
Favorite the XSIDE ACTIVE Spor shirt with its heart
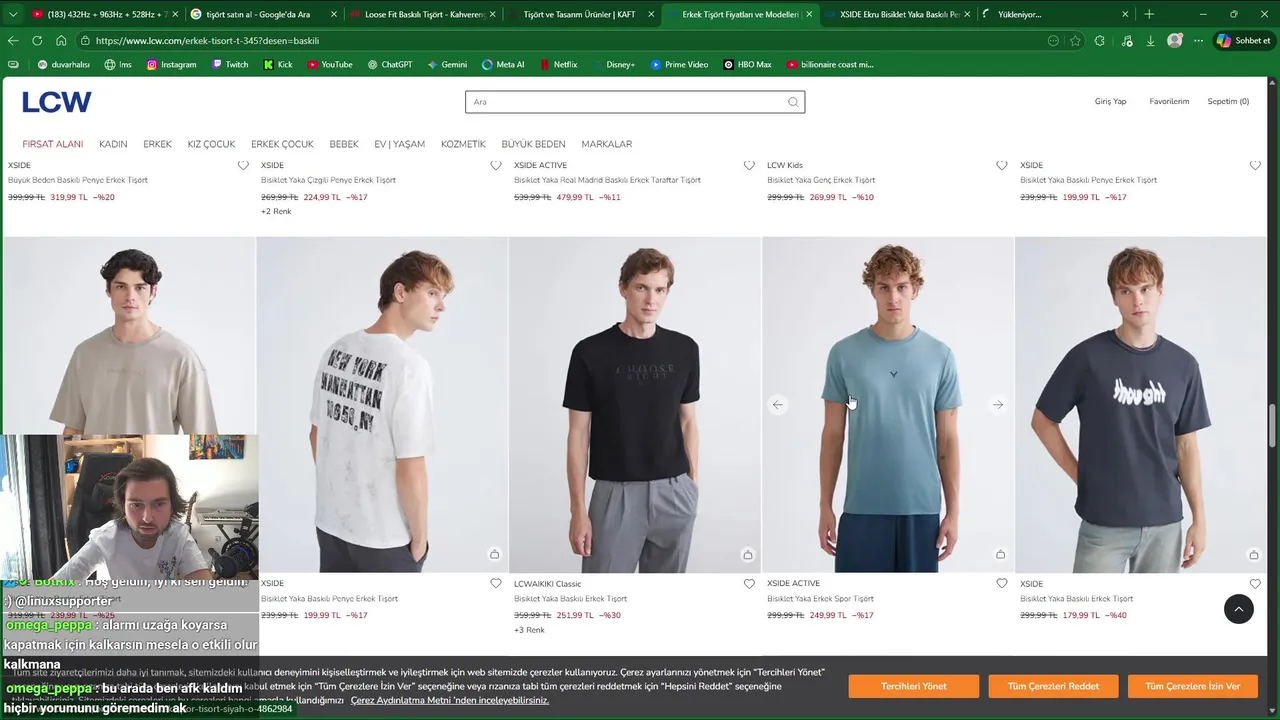[1002, 584]
